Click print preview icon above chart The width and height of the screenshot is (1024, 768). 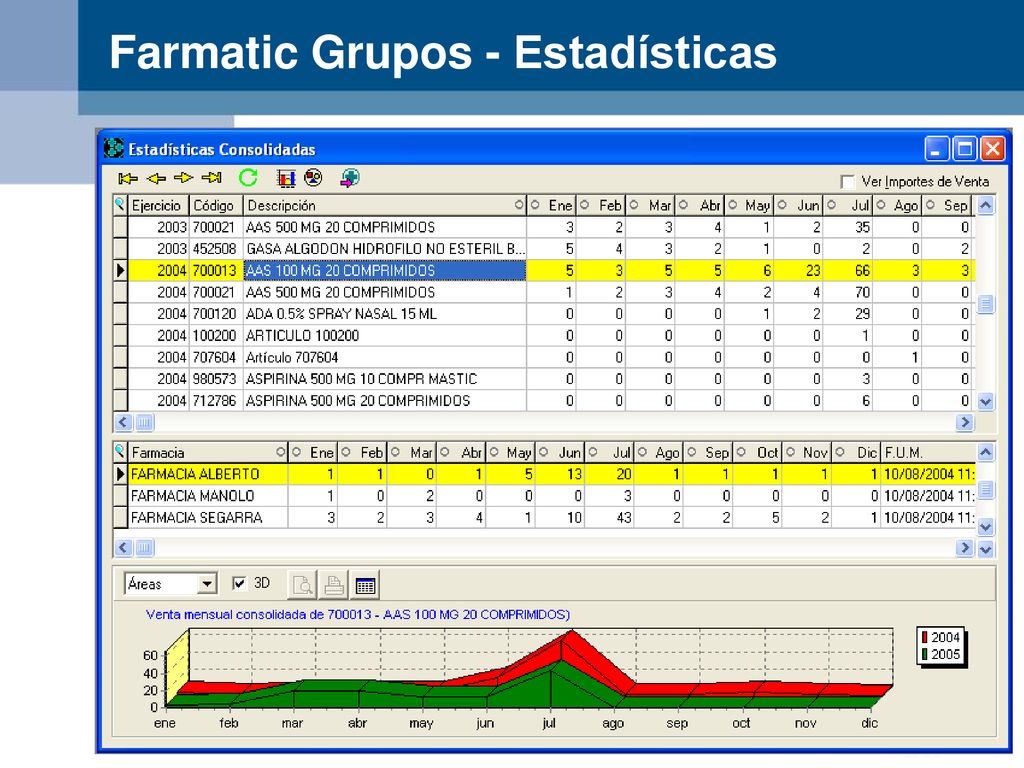302,584
